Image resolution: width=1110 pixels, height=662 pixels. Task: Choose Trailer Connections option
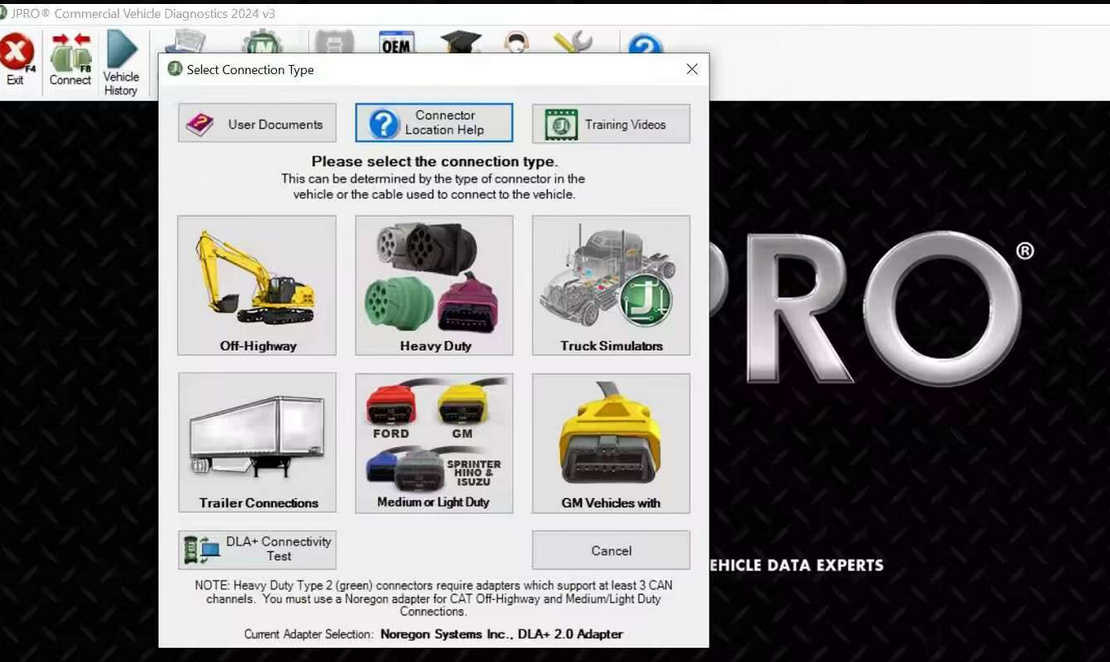(256, 442)
